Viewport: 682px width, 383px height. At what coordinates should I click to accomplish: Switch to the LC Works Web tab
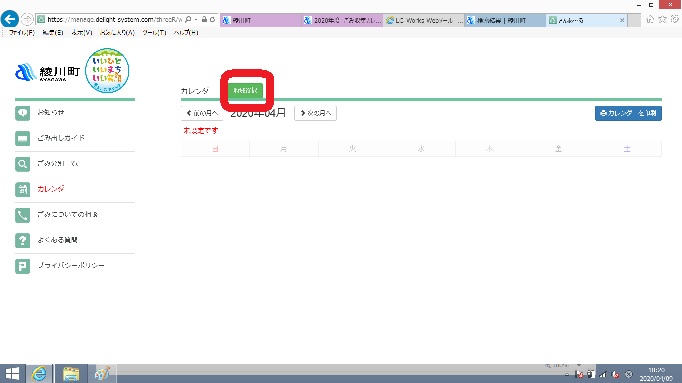coord(424,20)
